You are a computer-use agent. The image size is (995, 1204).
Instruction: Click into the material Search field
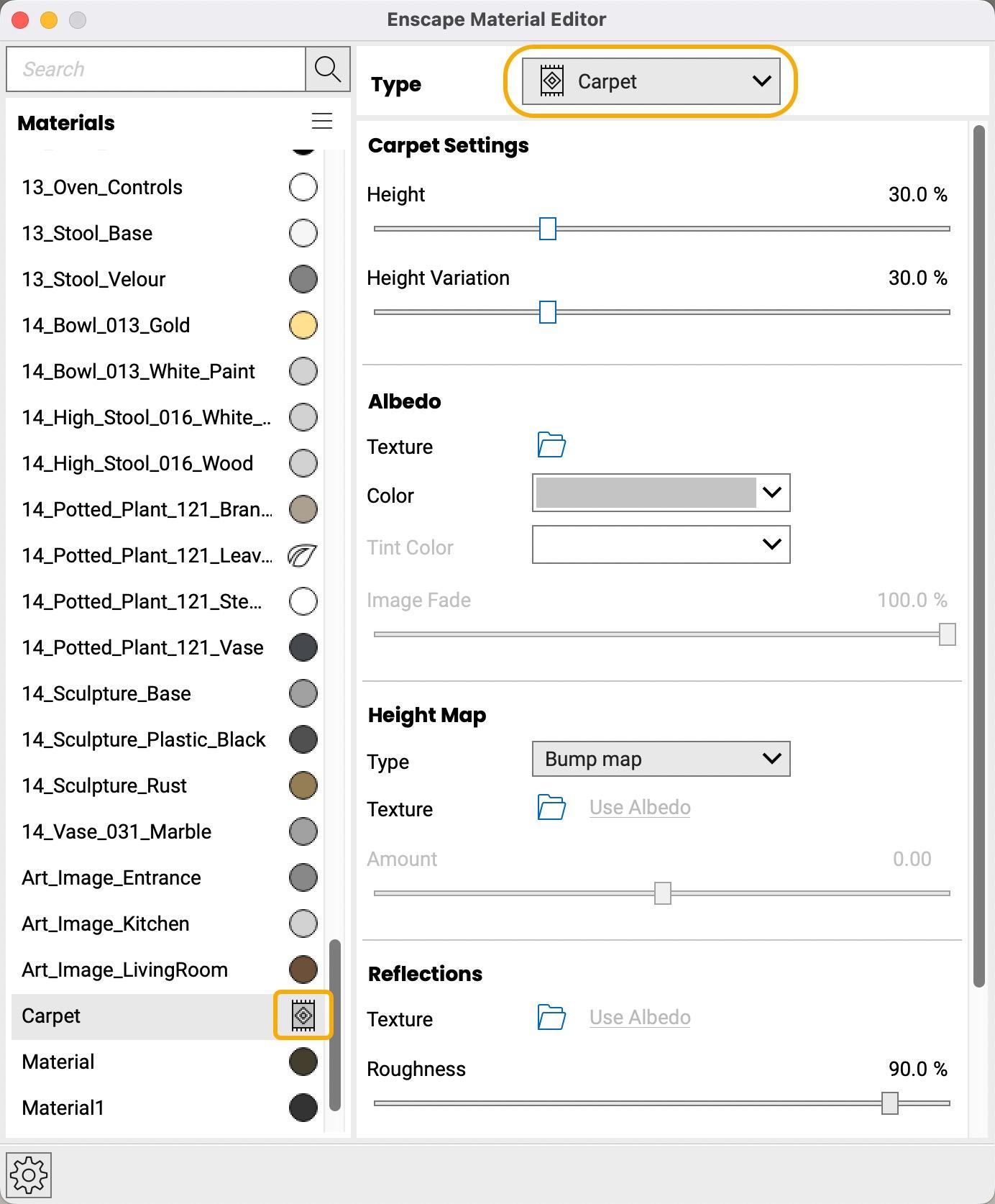click(x=155, y=69)
